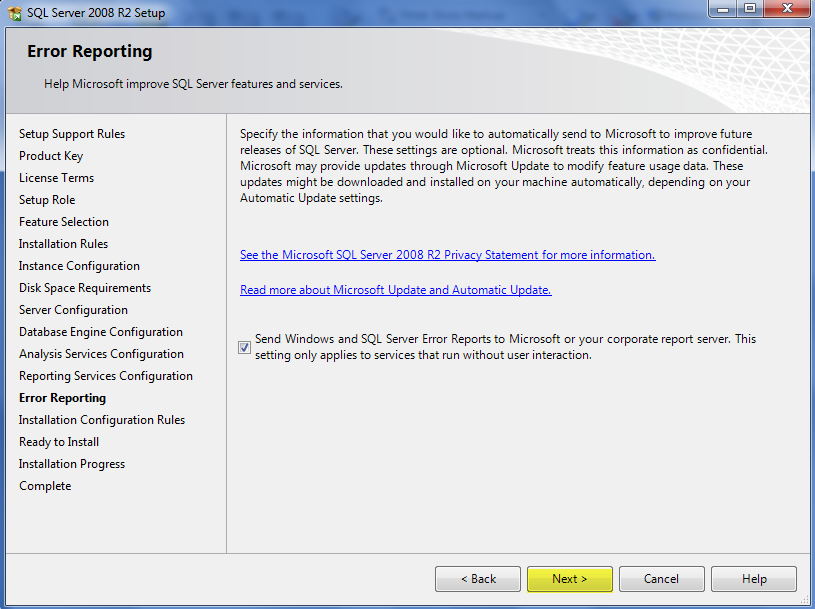Select Setup Role step
Screen dimensions: 815x609
[47, 200]
